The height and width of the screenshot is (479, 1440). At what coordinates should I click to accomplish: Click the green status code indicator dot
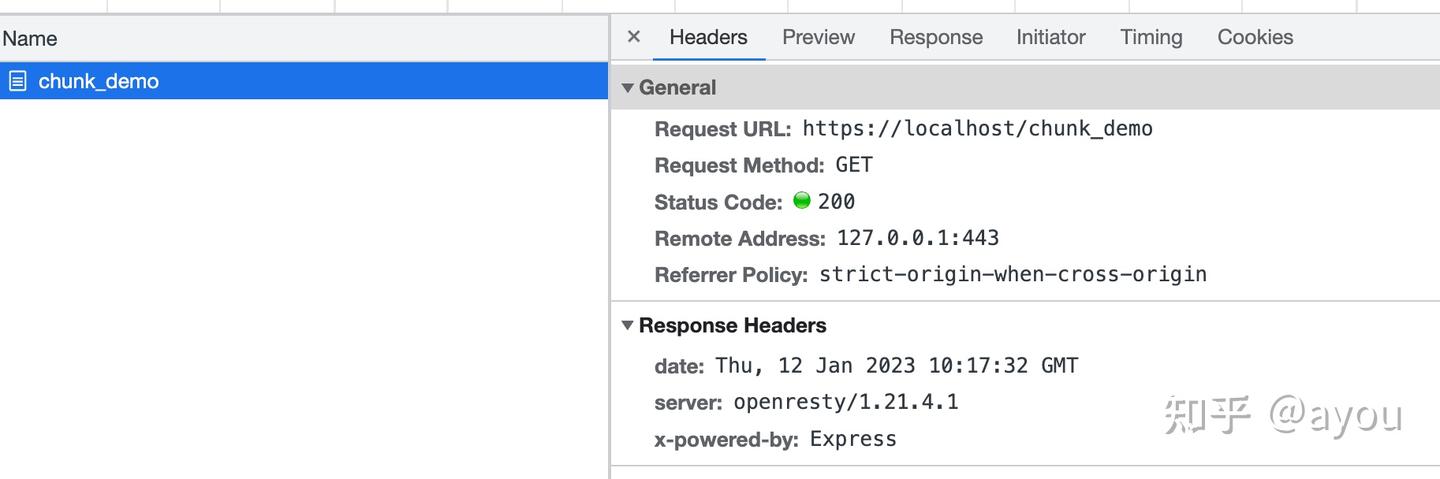(x=801, y=200)
